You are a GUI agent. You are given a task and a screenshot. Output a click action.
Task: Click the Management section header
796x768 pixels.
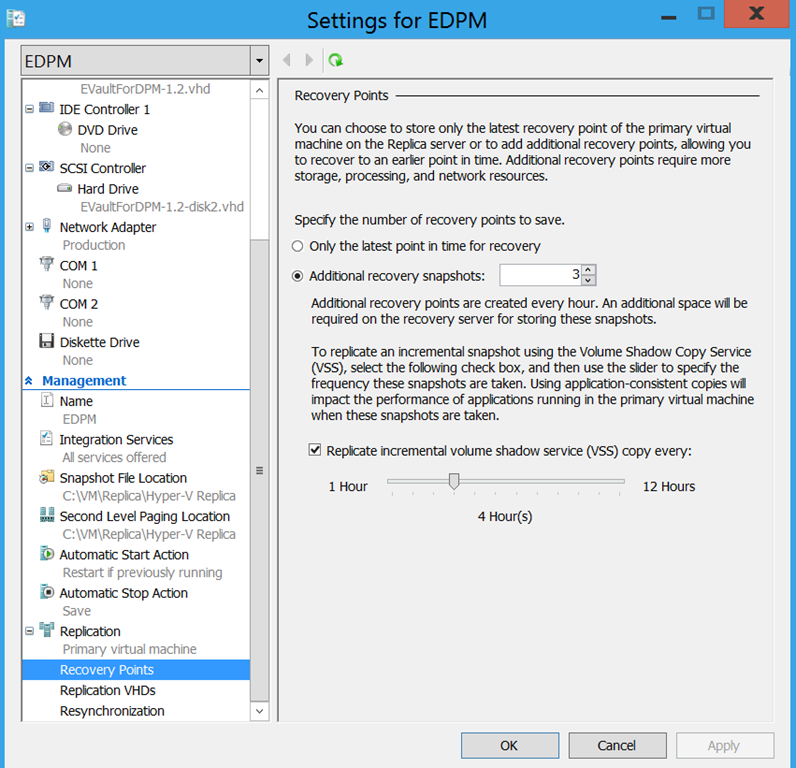click(x=84, y=381)
